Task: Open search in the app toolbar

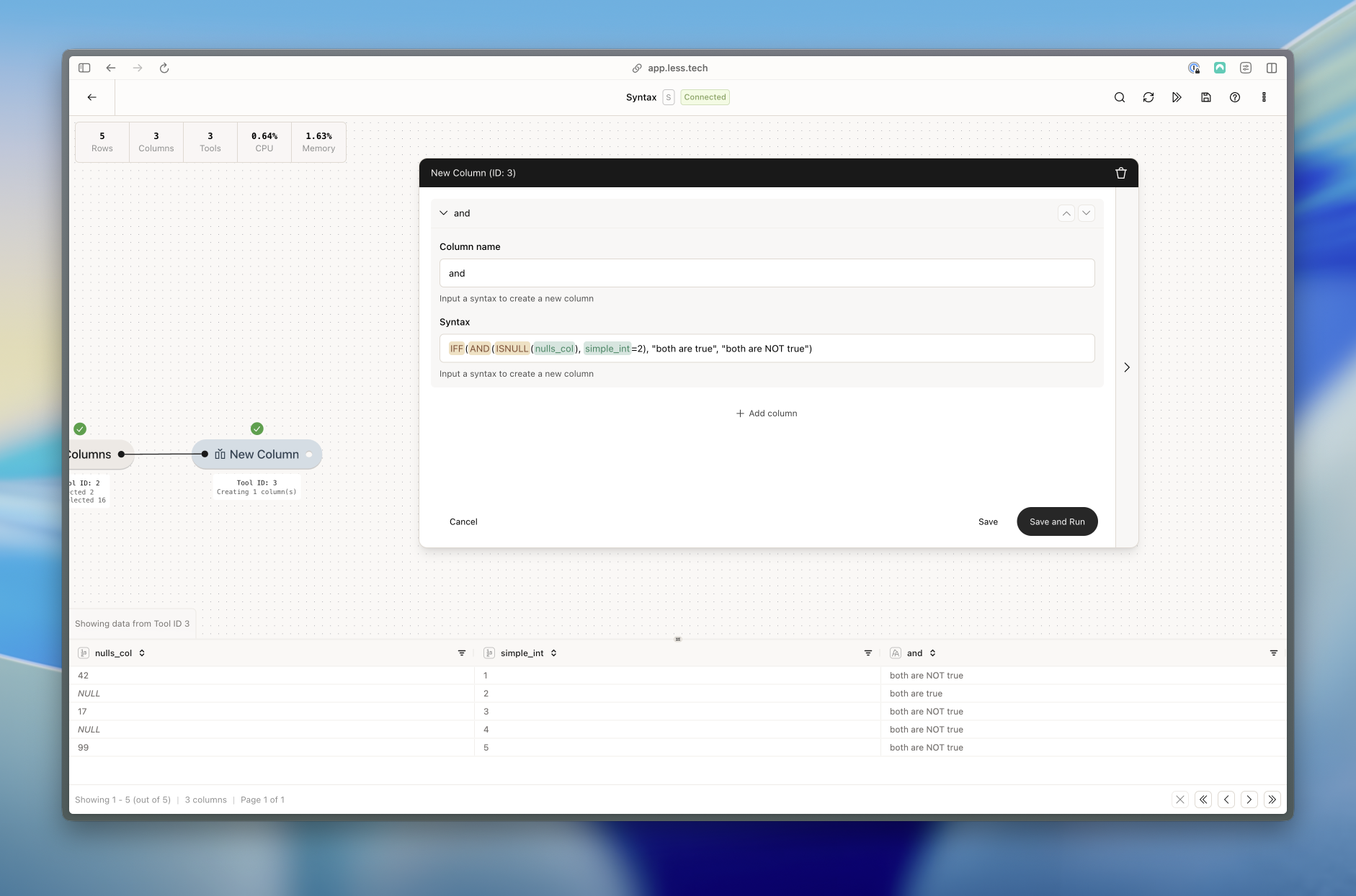Action: (x=1120, y=97)
